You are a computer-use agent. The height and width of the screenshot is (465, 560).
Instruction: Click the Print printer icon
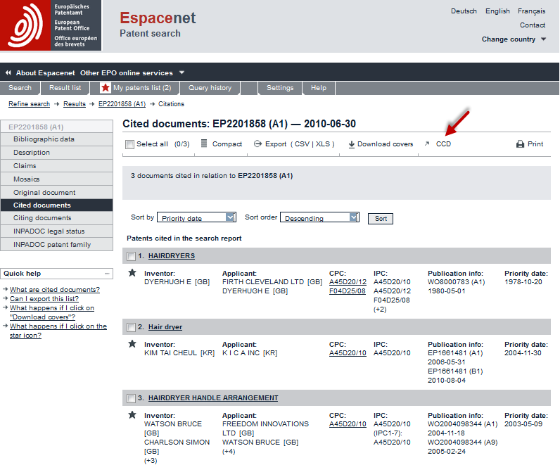coord(520,144)
